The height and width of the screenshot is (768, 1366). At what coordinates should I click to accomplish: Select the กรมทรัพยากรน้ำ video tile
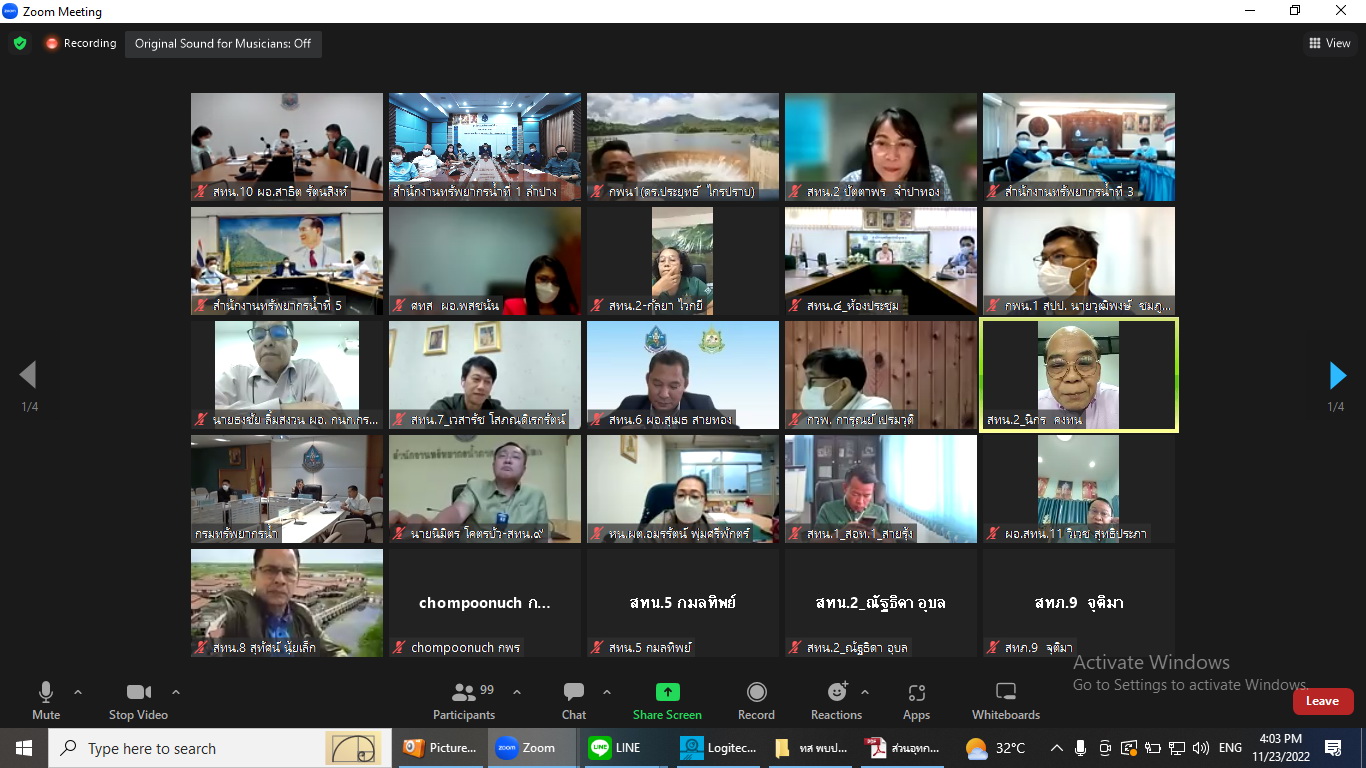(287, 489)
